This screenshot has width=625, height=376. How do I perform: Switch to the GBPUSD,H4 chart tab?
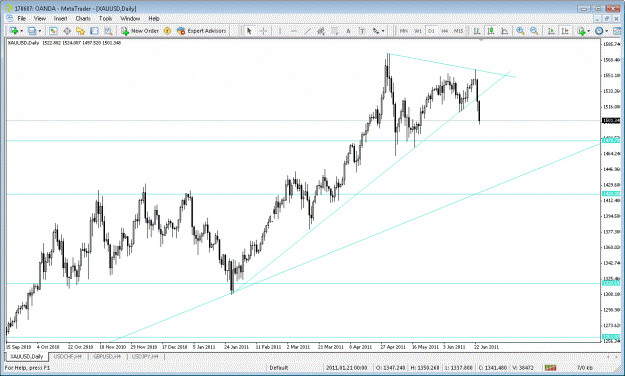pyautogui.click(x=107, y=356)
